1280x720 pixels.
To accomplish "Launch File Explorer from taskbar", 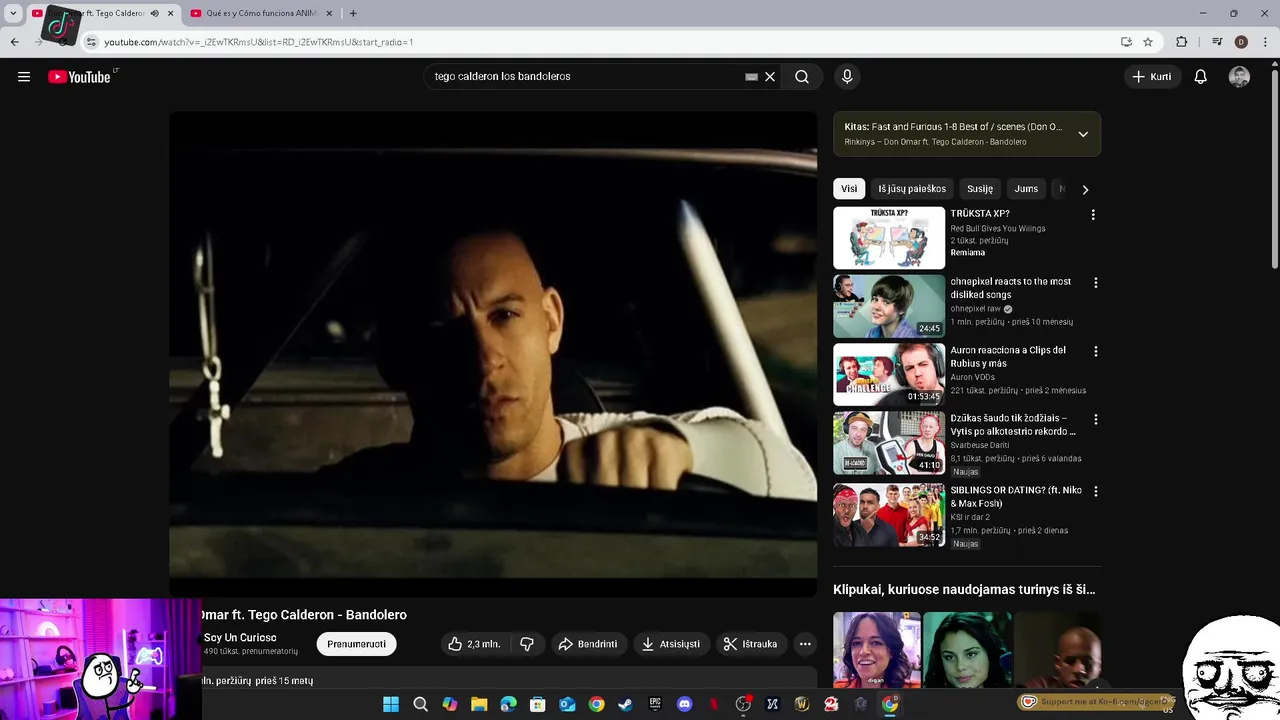I will pos(479,704).
